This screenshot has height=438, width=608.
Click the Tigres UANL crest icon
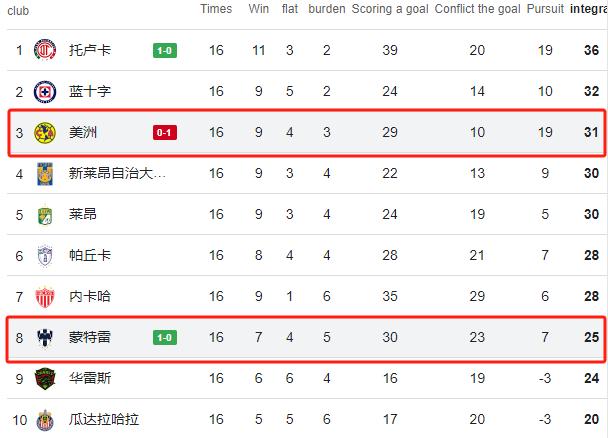45,174
